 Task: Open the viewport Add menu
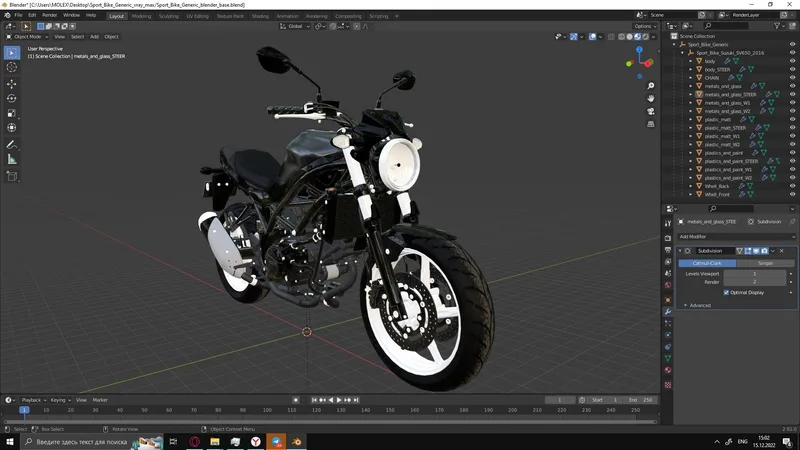click(x=94, y=37)
